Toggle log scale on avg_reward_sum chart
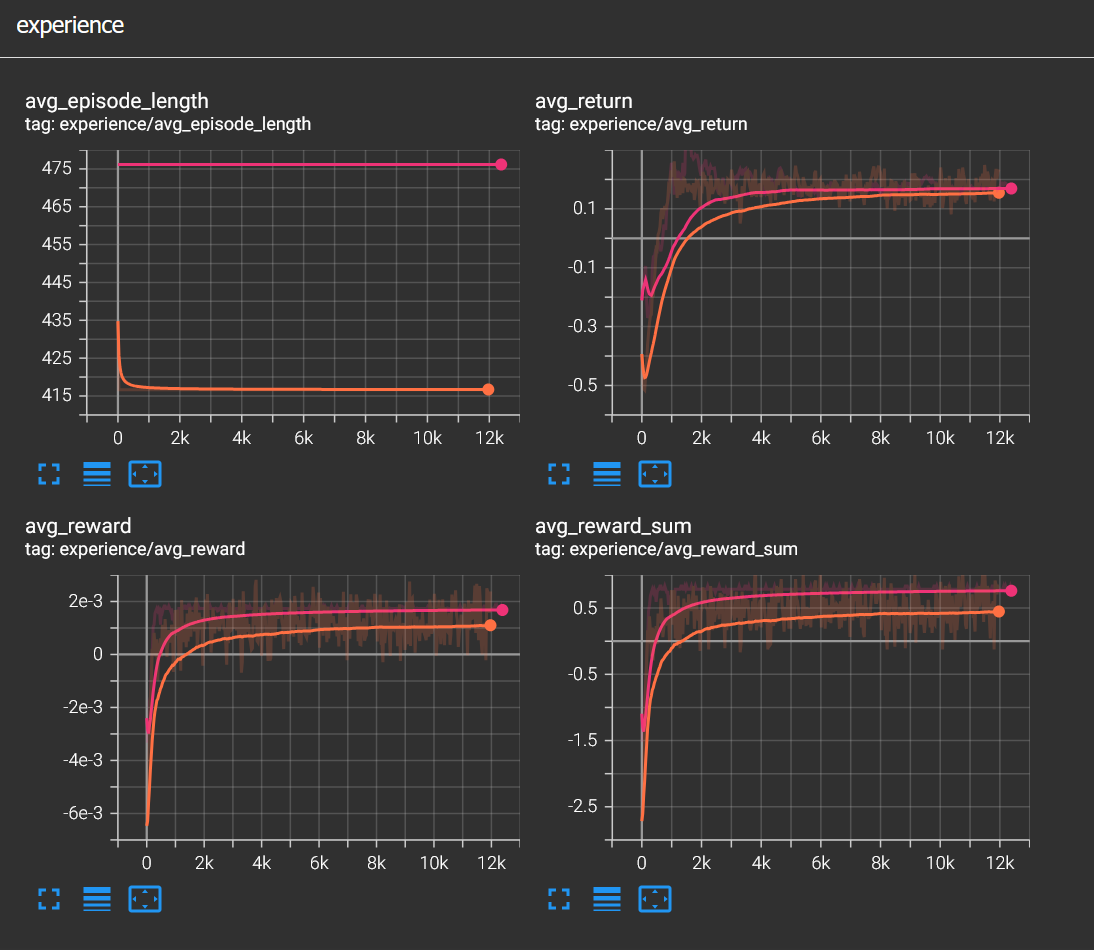 tap(606, 899)
